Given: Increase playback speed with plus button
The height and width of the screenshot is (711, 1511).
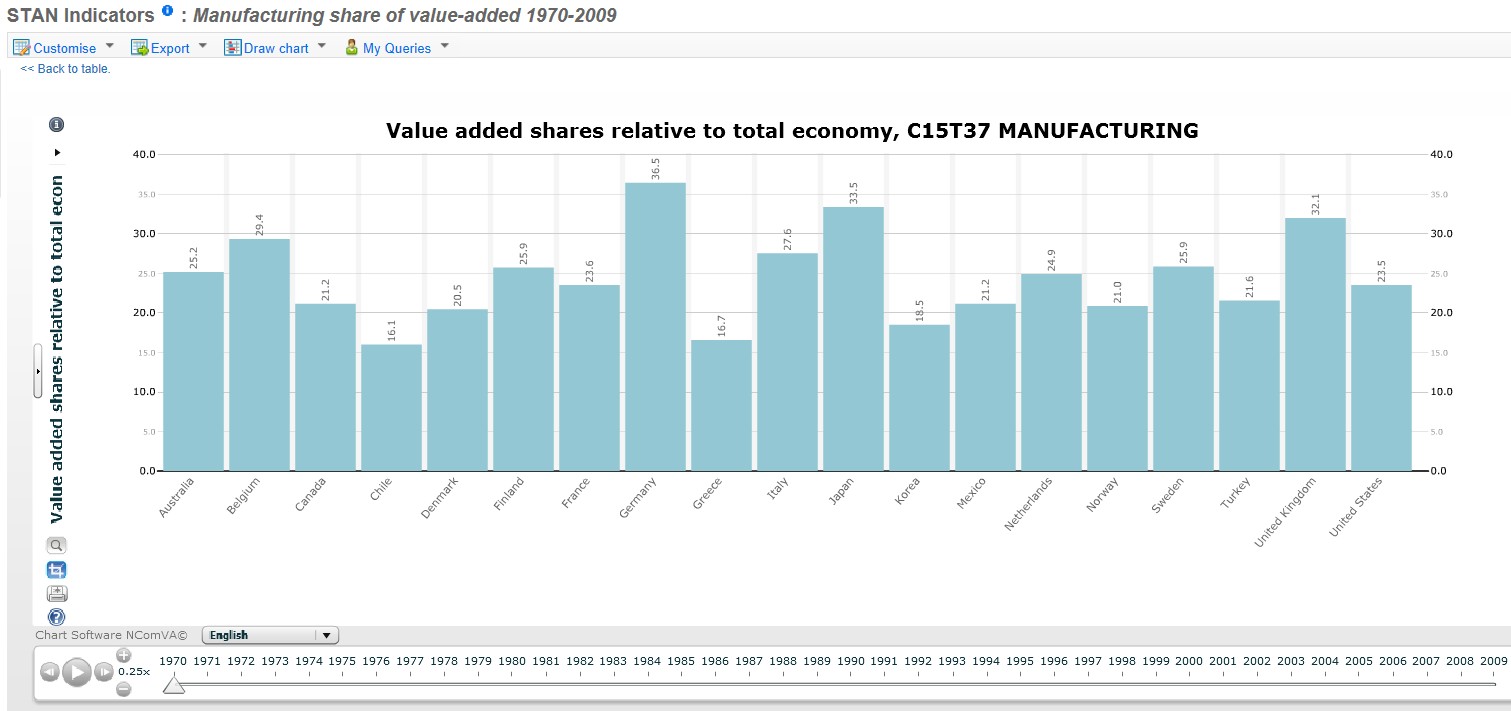Looking at the screenshot, I should pyautogui.click(x=123, y=655).
